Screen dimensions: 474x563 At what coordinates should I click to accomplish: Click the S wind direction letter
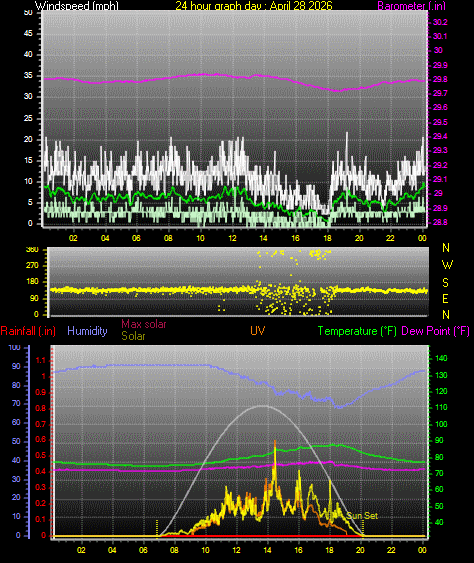(445, 283)
